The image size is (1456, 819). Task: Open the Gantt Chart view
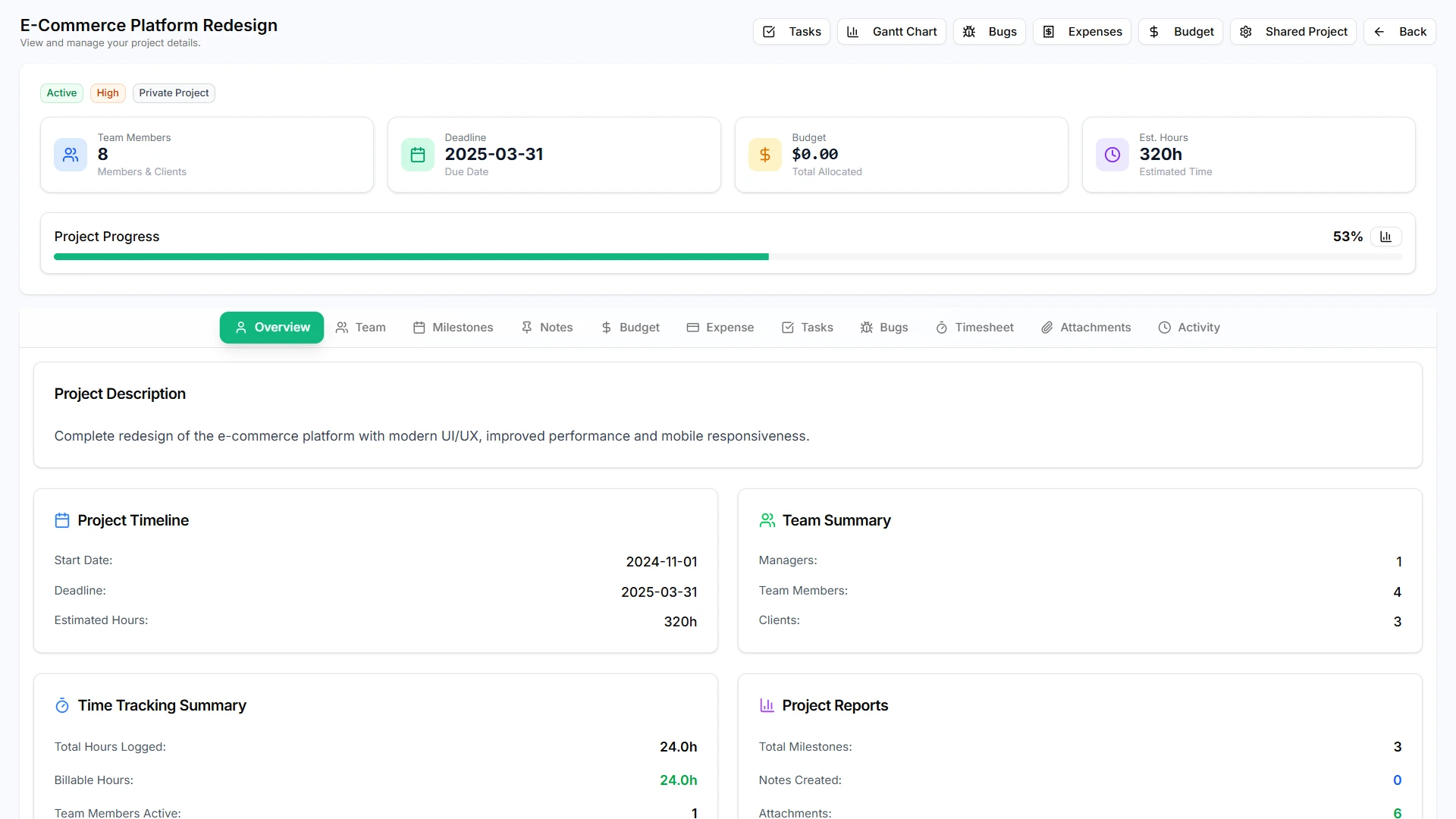point(891,32)
